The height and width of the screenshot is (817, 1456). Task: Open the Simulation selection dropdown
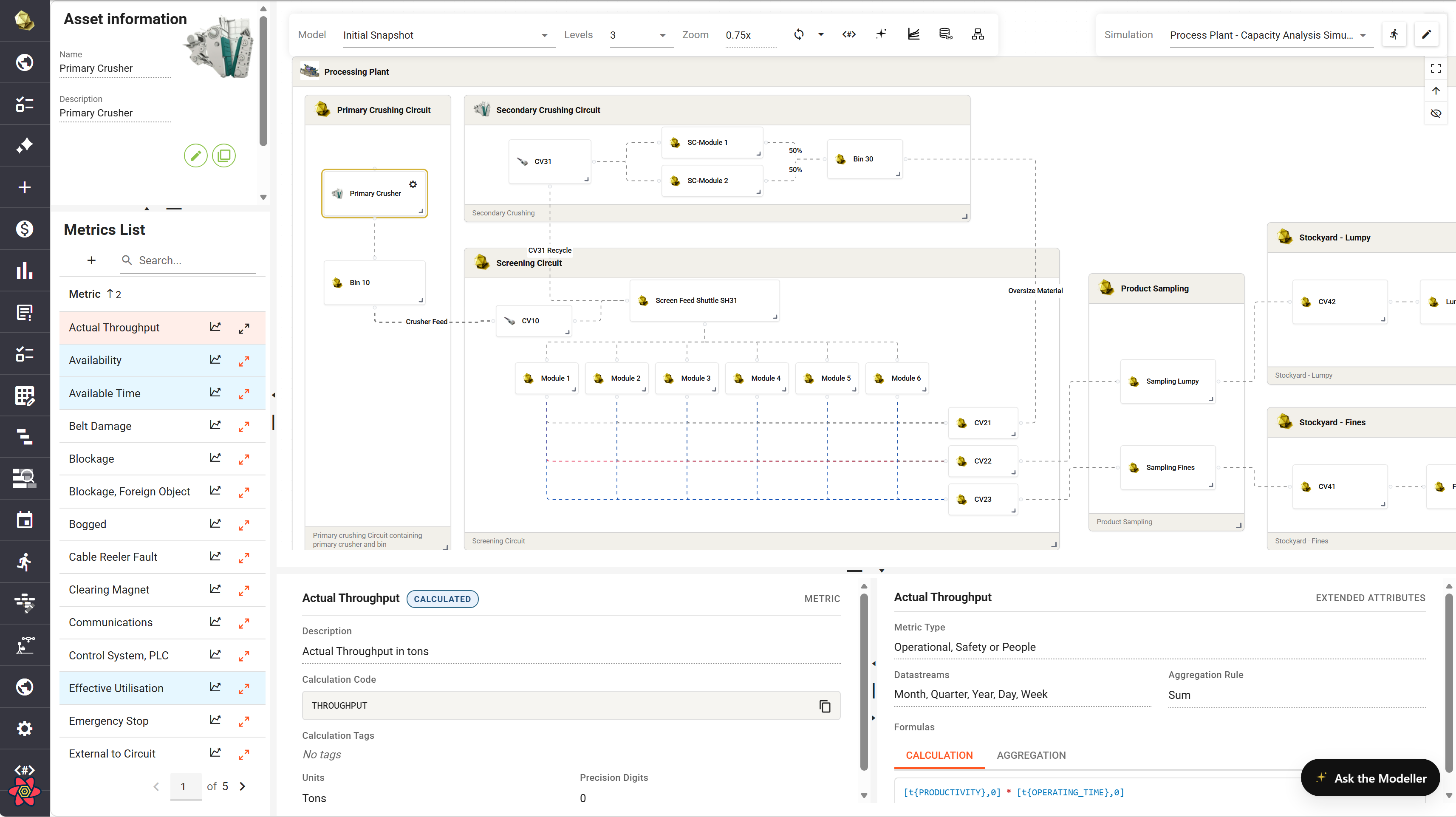tap(1271, 35)
